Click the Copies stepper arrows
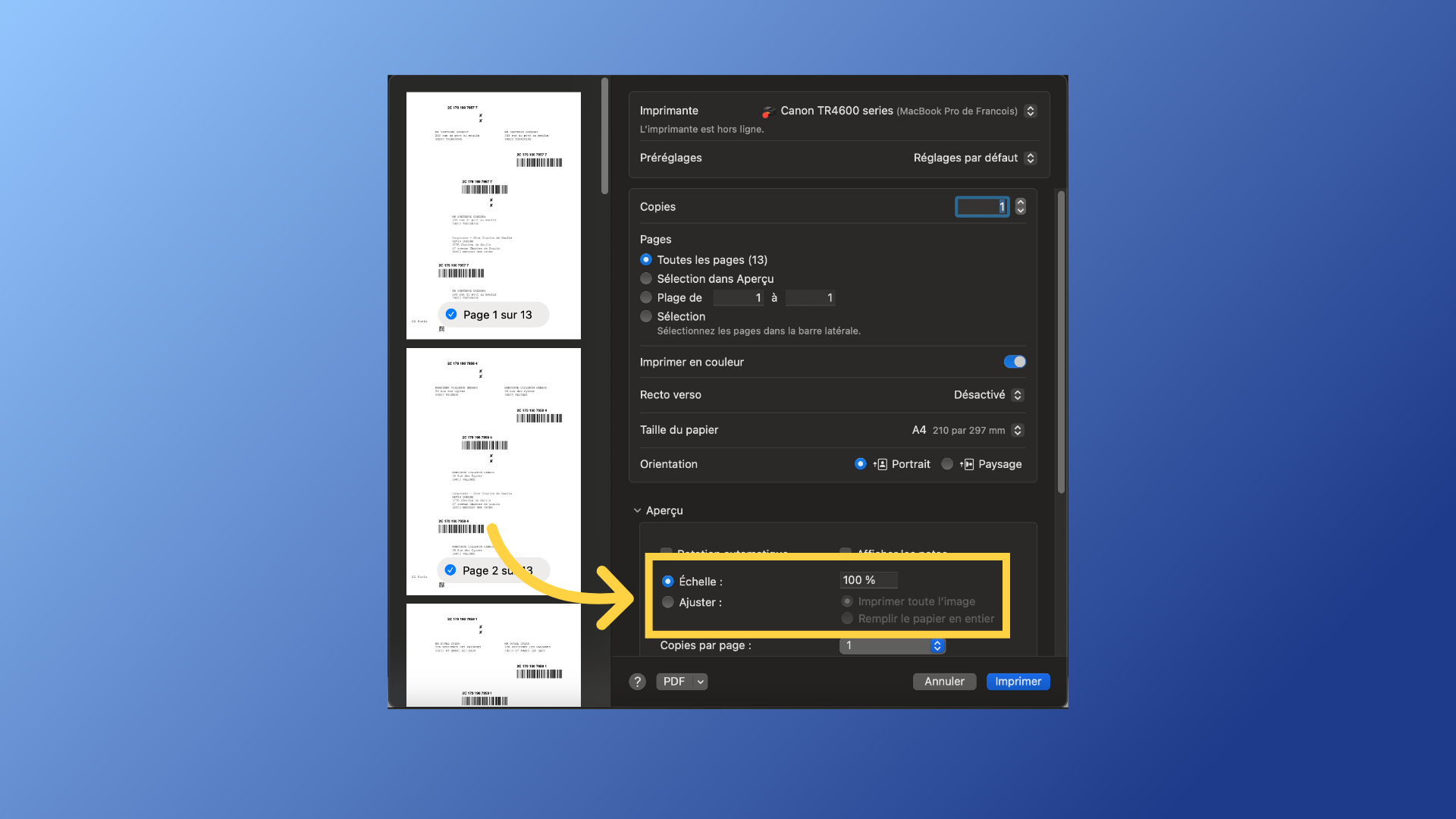Image resolution: width=1456 pixels, height=819 pixels. coord(1021,206)
